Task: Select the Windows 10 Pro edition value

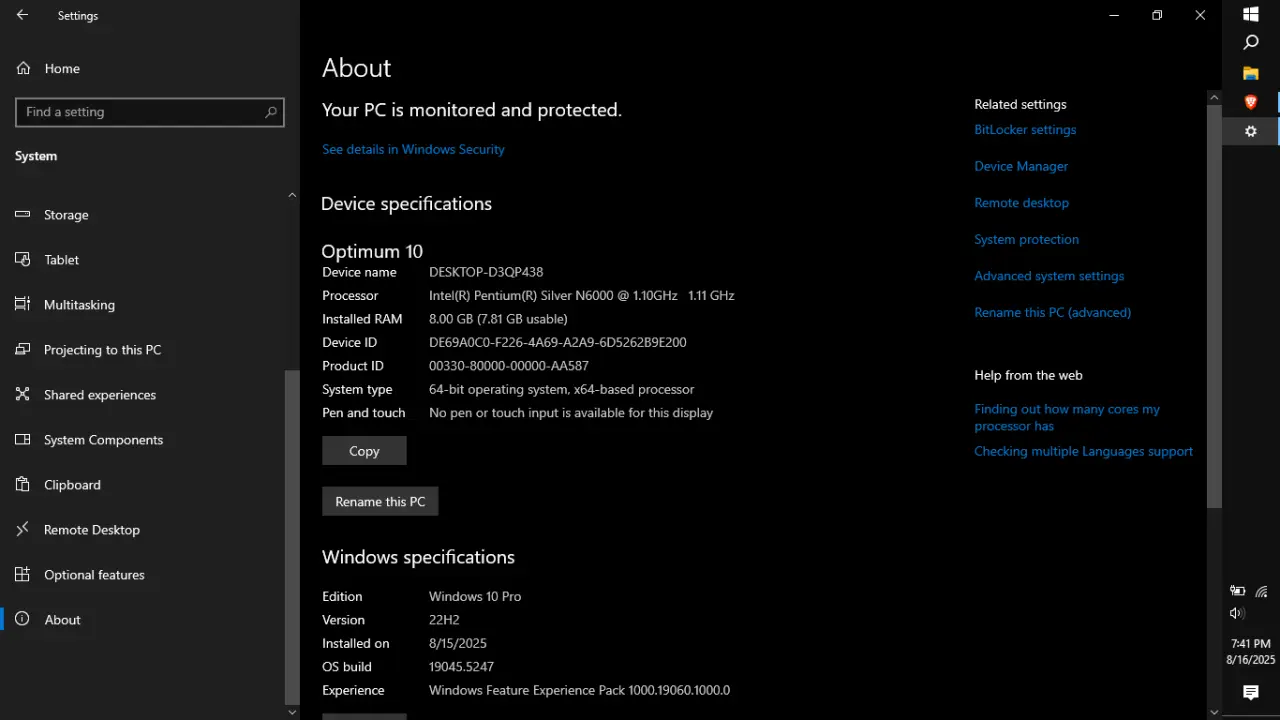Action: (x=475, y=597)
